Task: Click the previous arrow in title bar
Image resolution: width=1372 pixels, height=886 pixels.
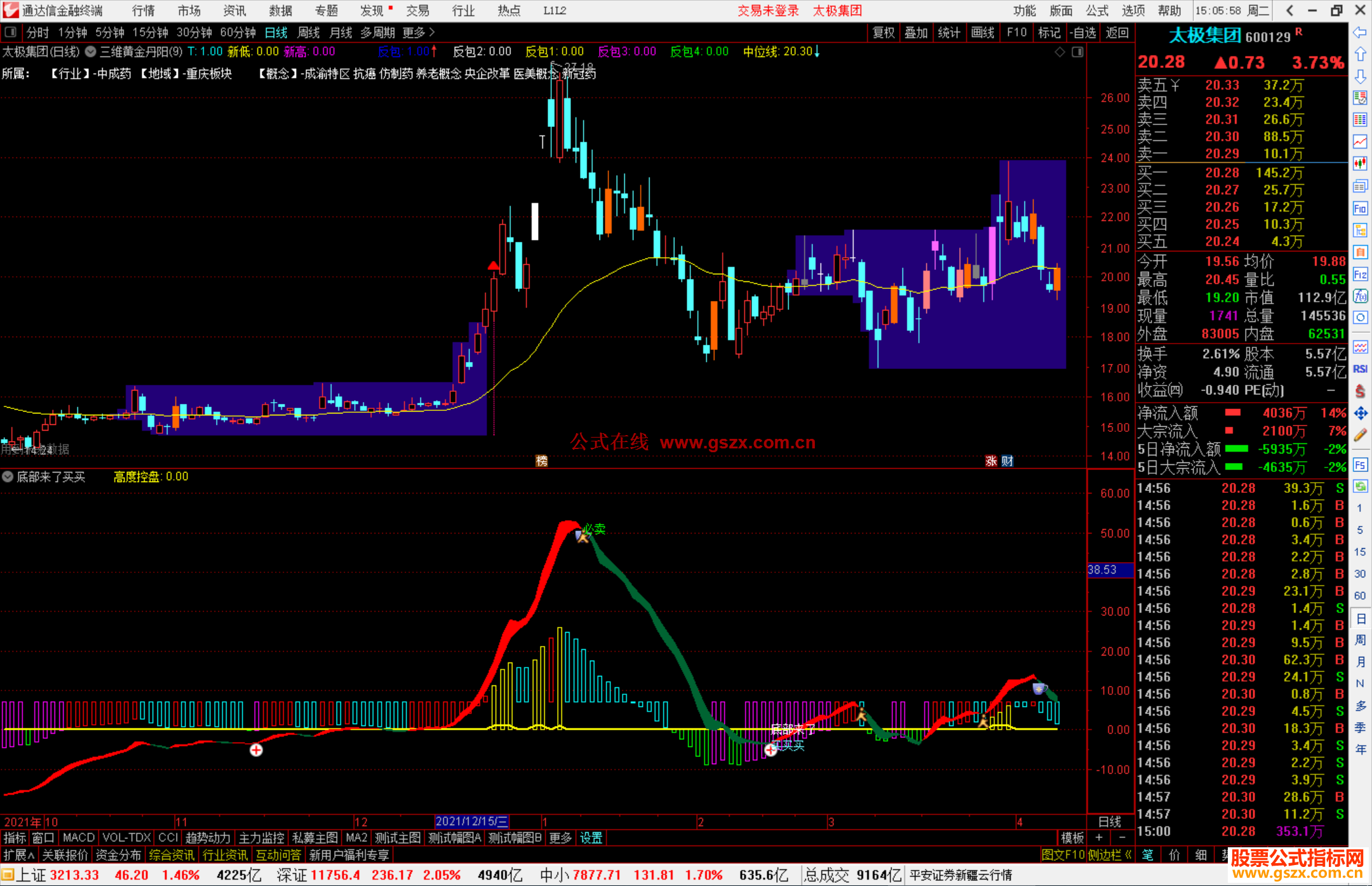Action: tap(1289, 10)
